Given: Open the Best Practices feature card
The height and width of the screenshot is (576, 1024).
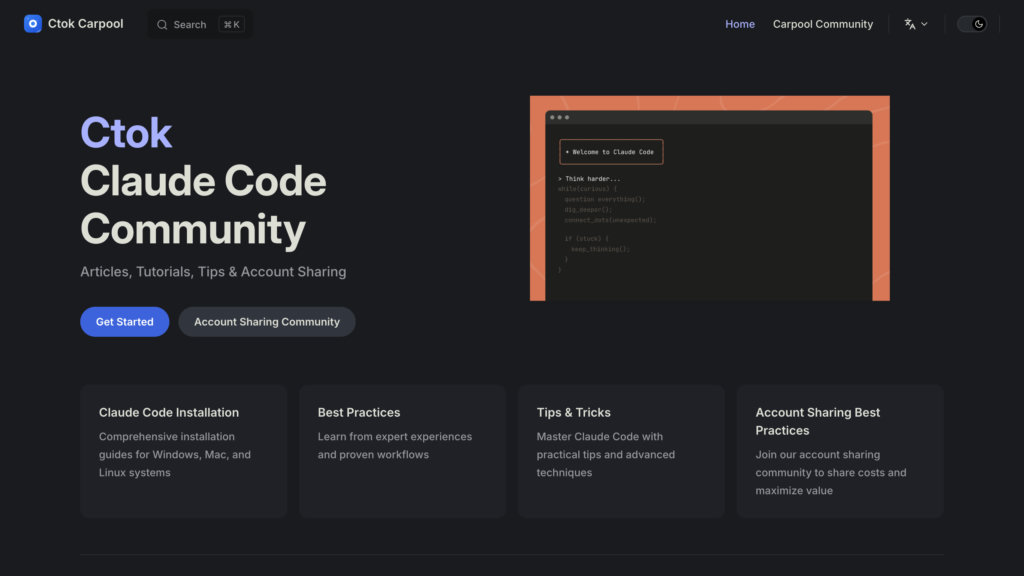Looking at the screenshot, I should pos(402,451).
